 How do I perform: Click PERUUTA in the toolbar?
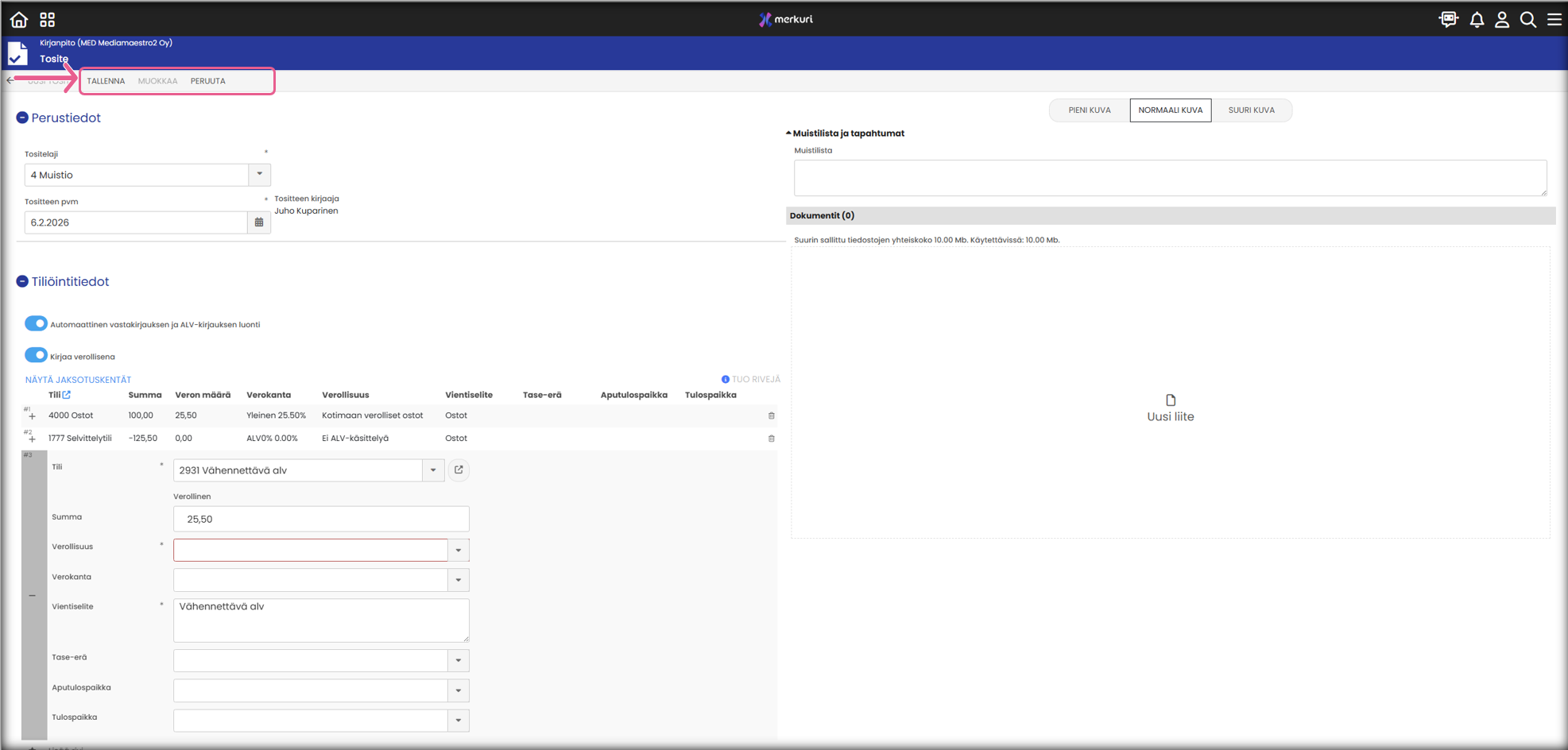(207, 81)
